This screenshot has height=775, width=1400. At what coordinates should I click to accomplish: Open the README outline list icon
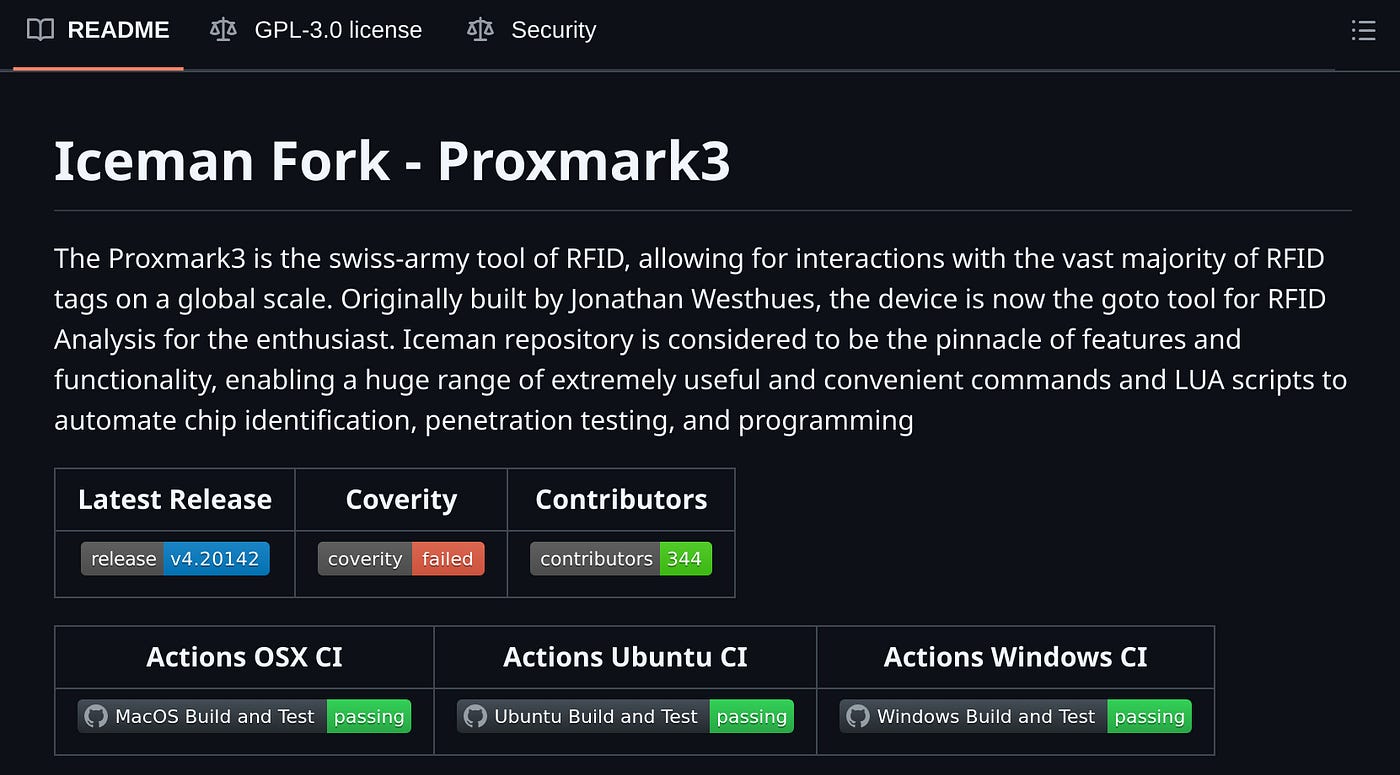point(1363,31)
